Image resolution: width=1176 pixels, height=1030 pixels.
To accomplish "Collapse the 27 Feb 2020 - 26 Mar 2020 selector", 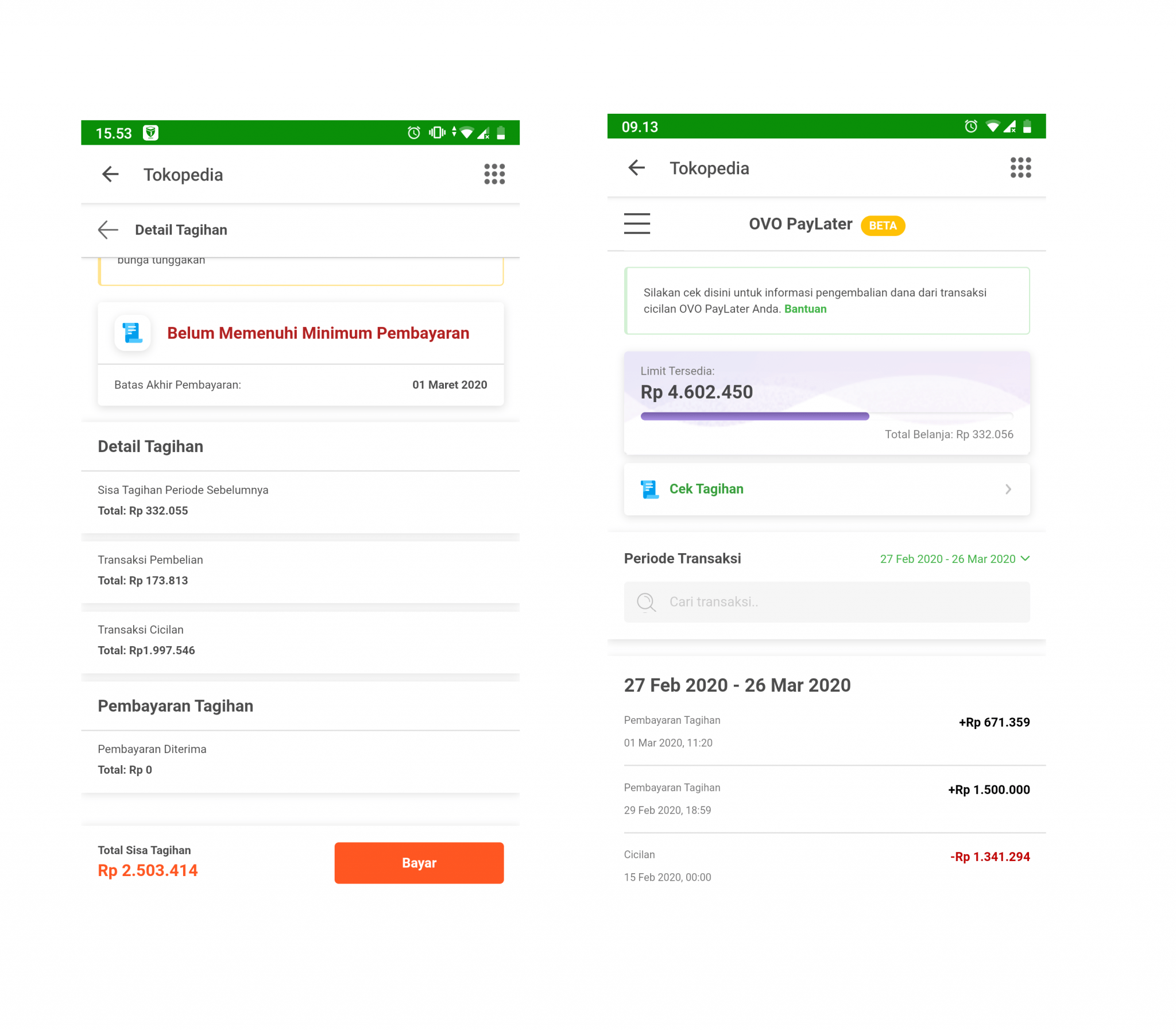I will point(1027,558).
